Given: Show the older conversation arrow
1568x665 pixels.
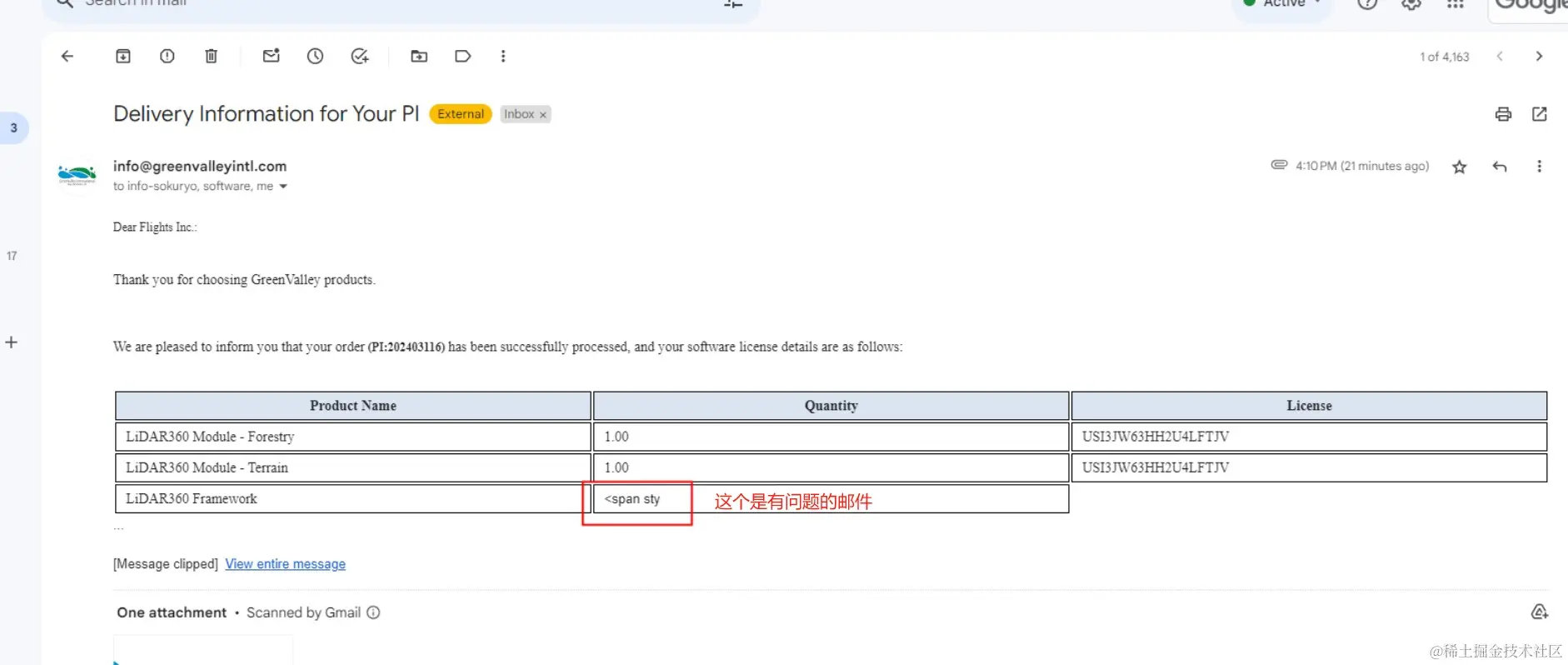Looking at the screenshot, I should [1539, 56].
